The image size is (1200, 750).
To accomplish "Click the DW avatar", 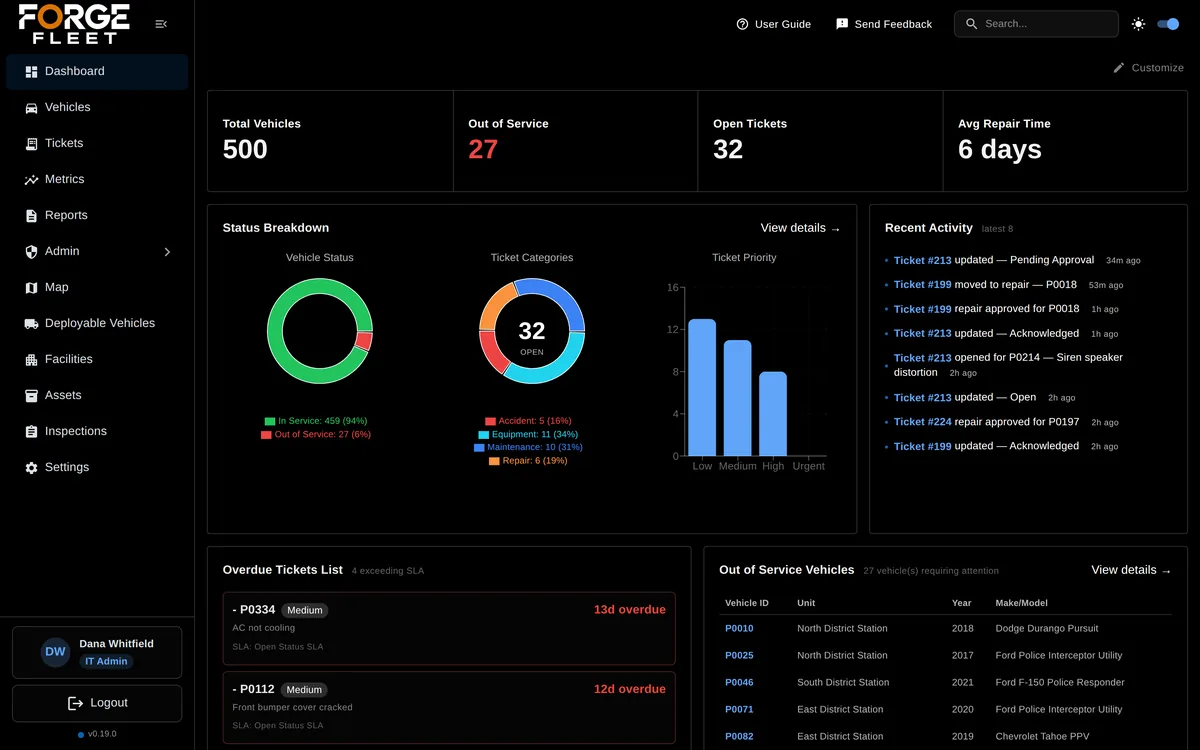I will click(55, 652).
